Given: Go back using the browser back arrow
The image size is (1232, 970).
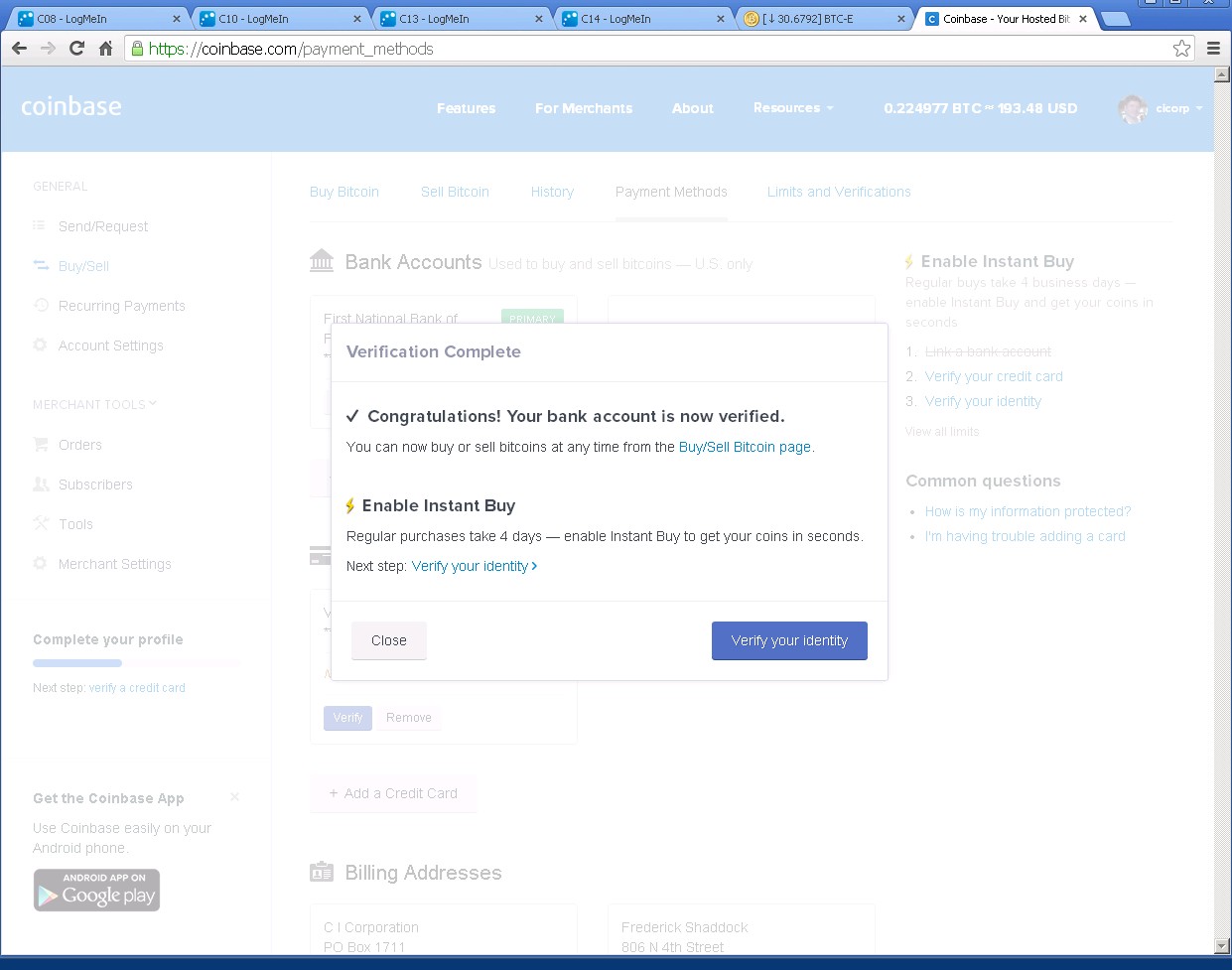Looking at the screenshot, I should 19,48.
